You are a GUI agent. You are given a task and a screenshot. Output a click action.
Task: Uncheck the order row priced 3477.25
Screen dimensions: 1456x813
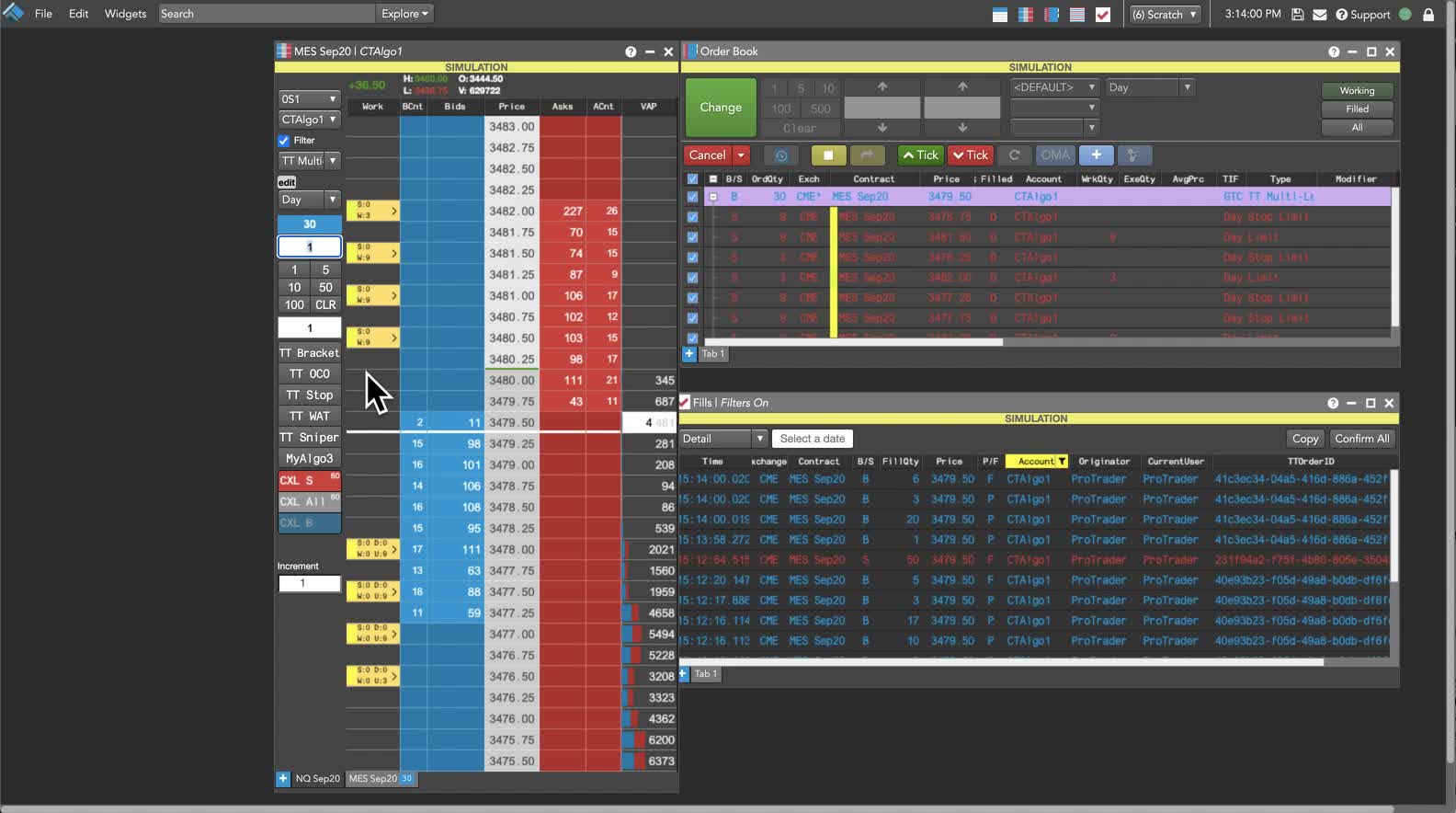click(x=692, y=298)
